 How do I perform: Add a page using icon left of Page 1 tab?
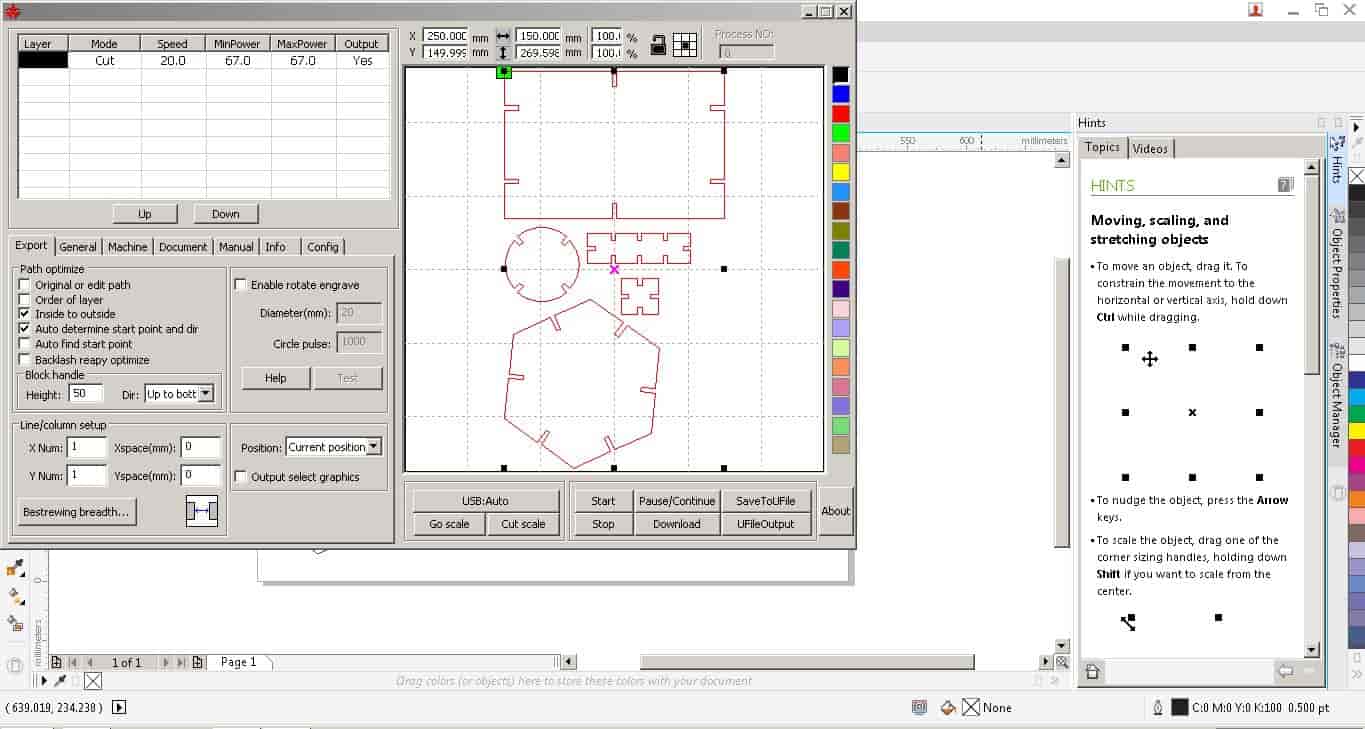[x=198, y=662]
